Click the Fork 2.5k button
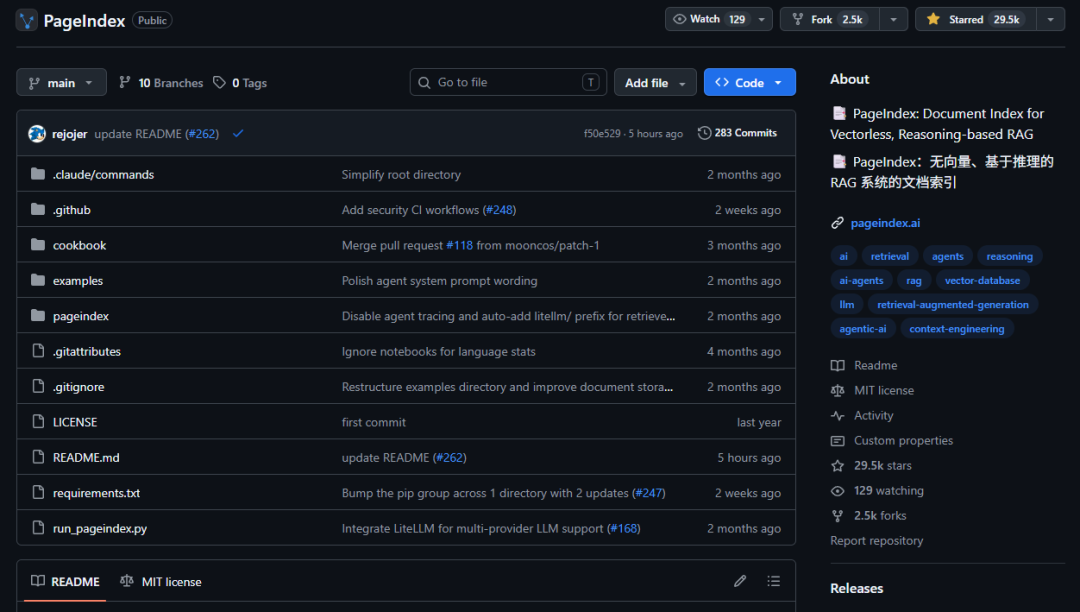 pyautogui.click(x=830, y=19)
